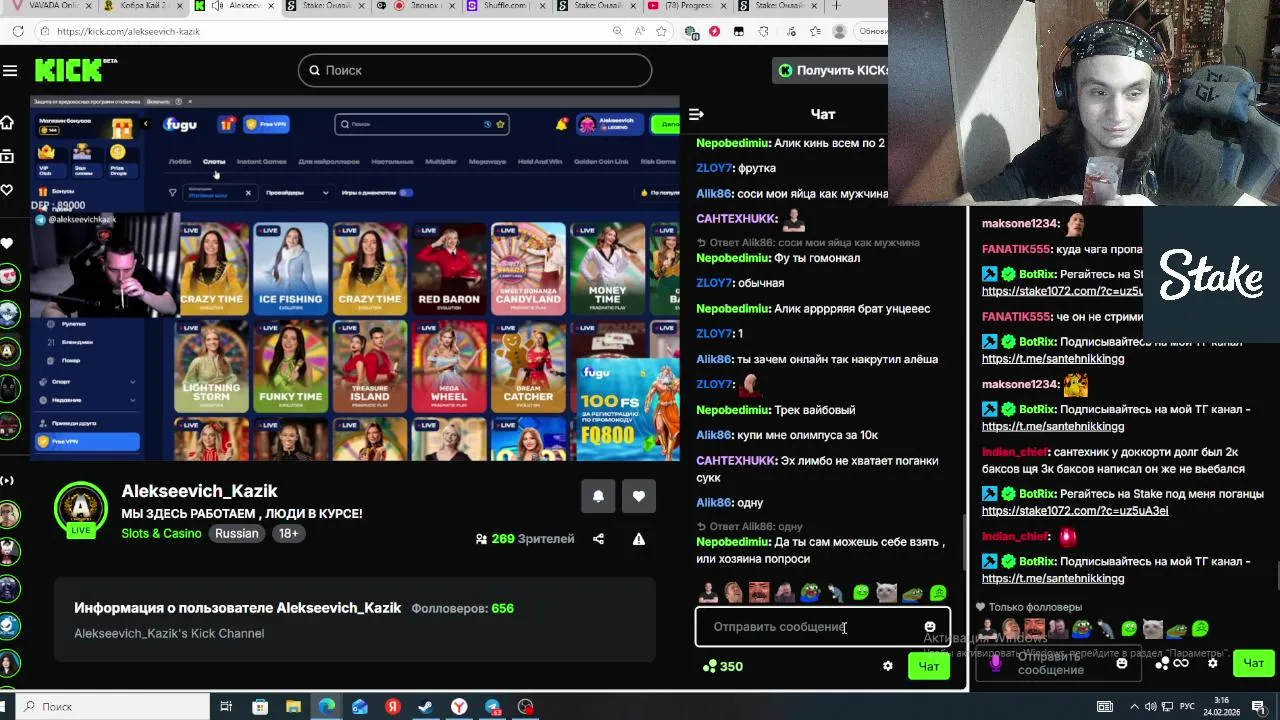This screenshot has height=720, width=1280.
Task: Open the Alekseevich_Kazik channel avatar
Action: click(80, 509)
